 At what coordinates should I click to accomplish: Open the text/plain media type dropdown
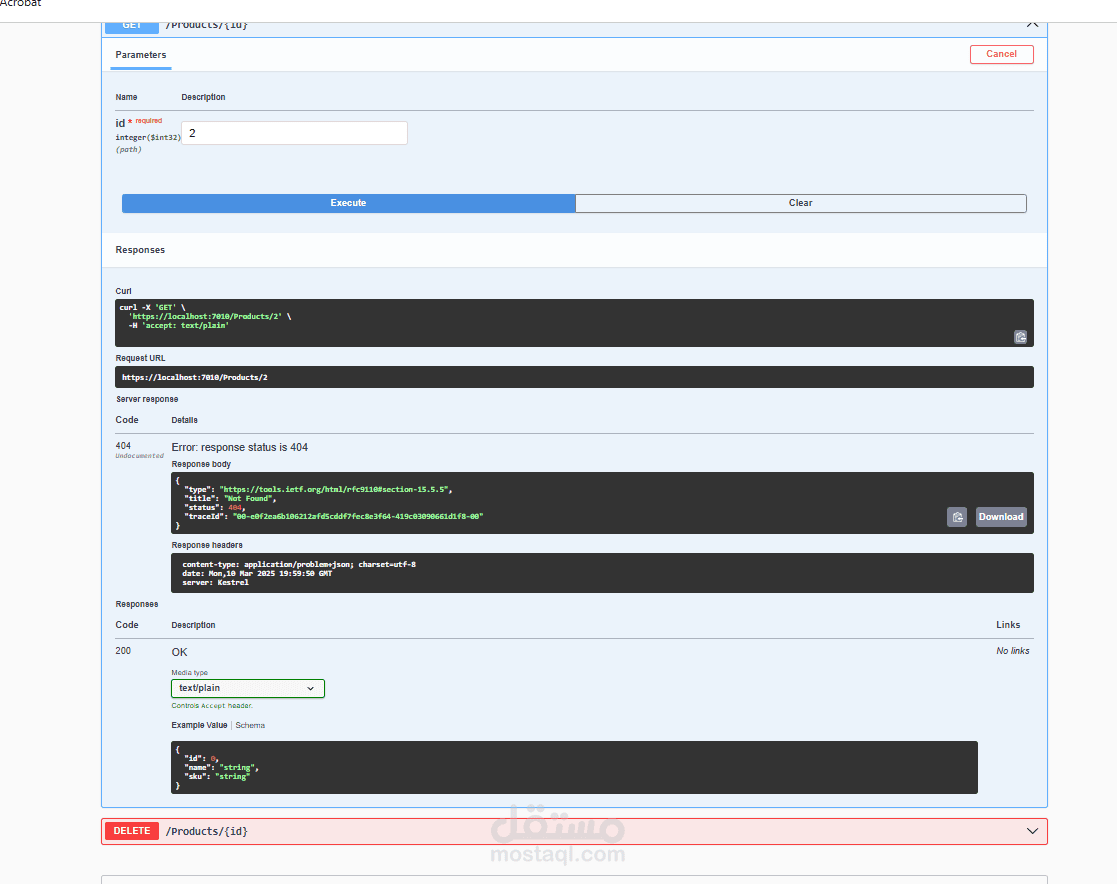[x=248, y=688]
